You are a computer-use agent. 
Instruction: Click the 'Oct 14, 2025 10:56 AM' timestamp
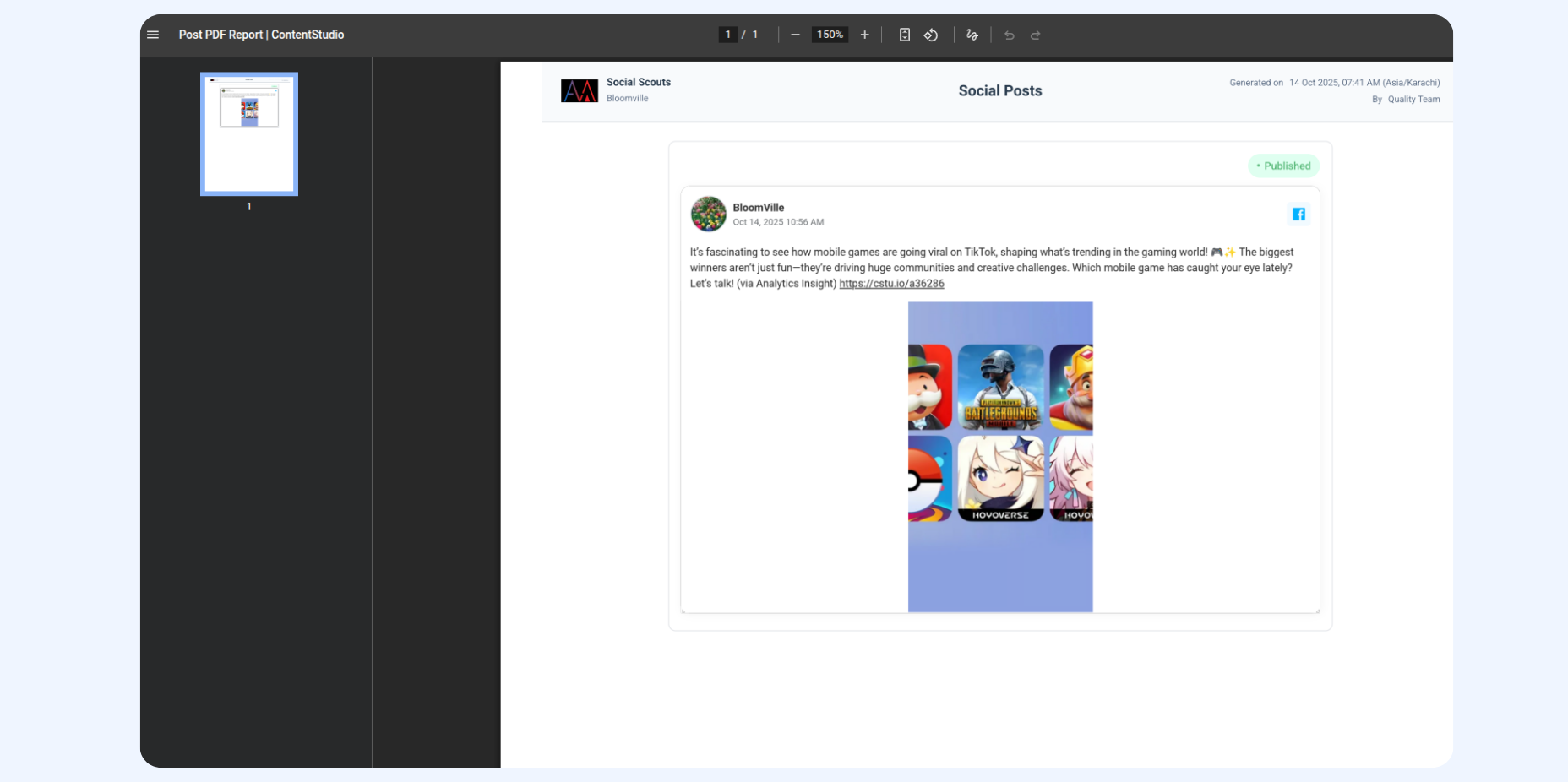[x=778, y=222]
